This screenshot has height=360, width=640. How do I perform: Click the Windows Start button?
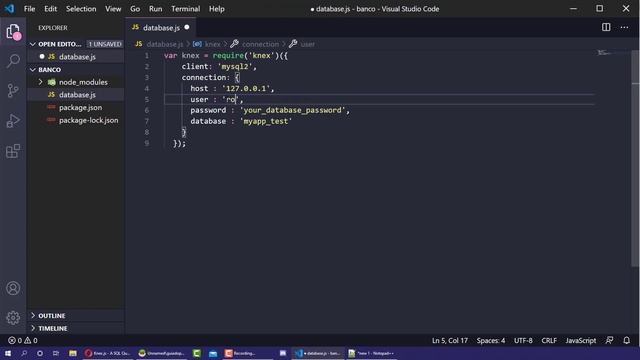[x=8, y=353]
